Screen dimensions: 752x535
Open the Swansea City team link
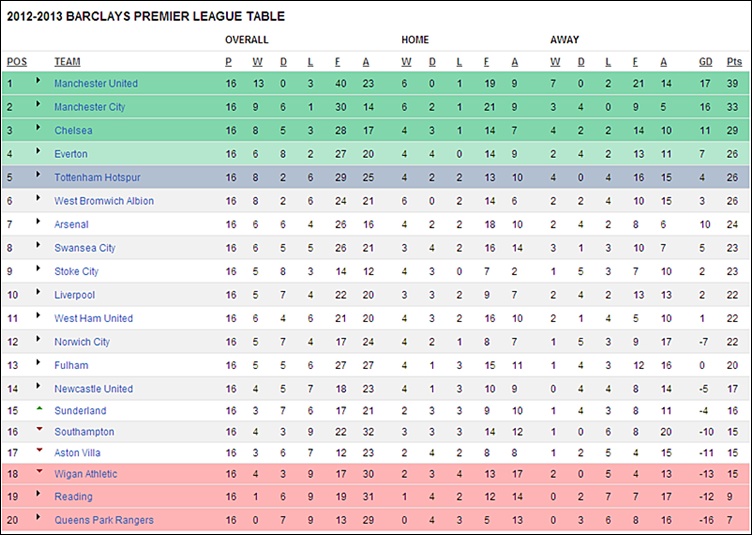click(85, 248)
